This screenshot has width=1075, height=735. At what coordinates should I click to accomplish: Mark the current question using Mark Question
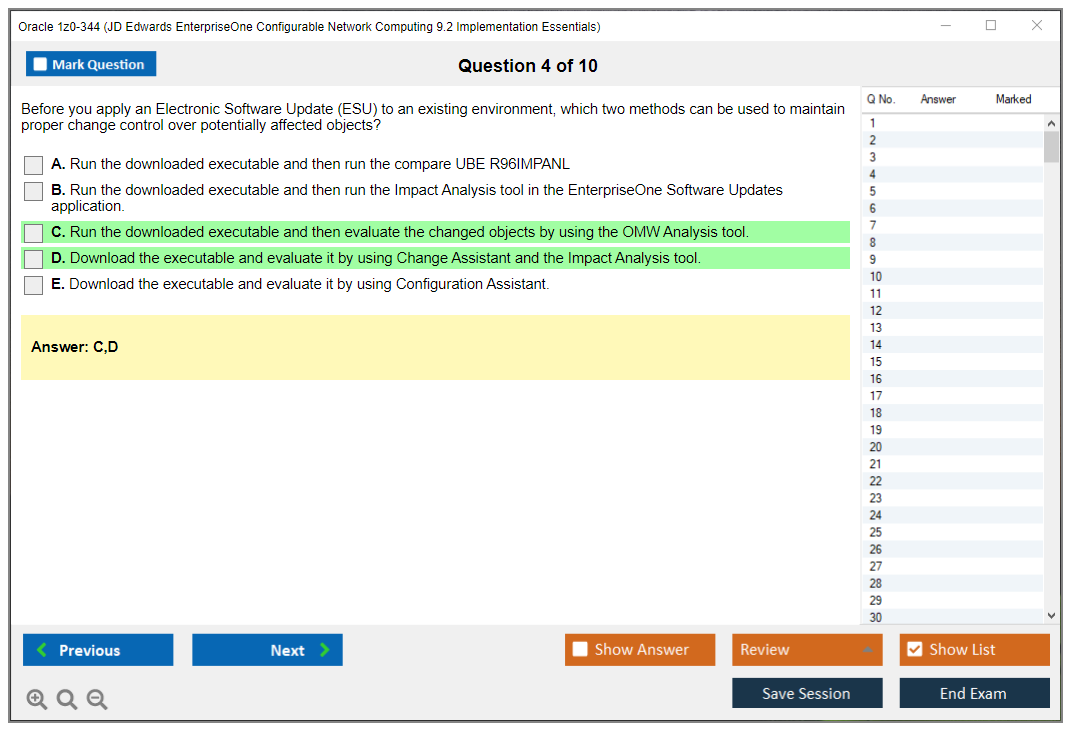[90, 63]
